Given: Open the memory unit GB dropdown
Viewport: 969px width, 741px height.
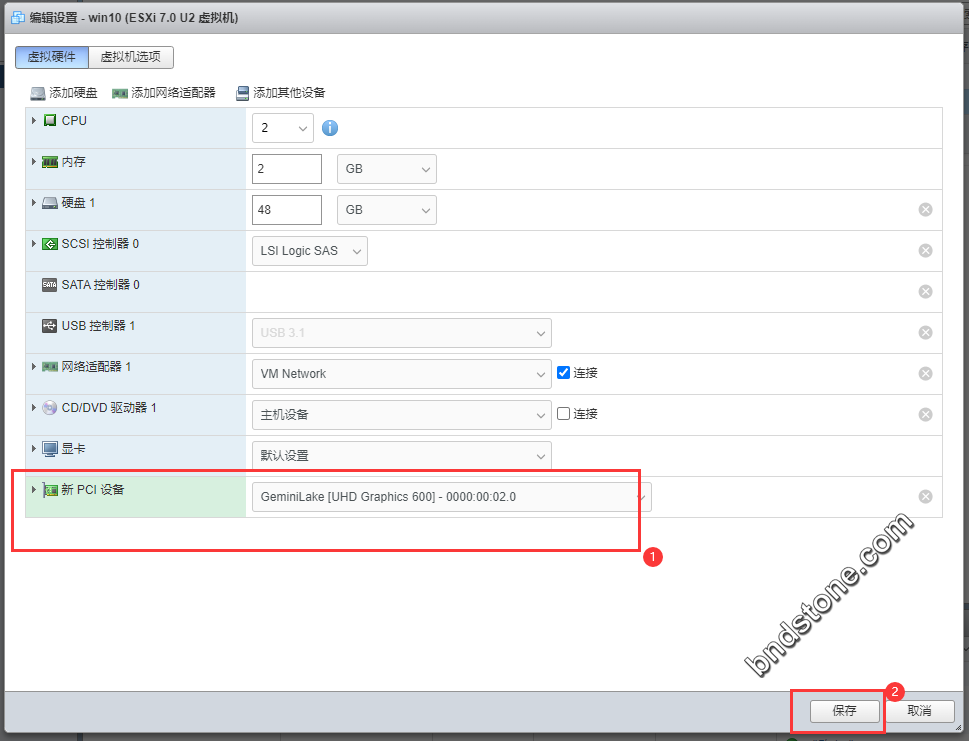Looking at the screenshot, I should coord(387,169).
